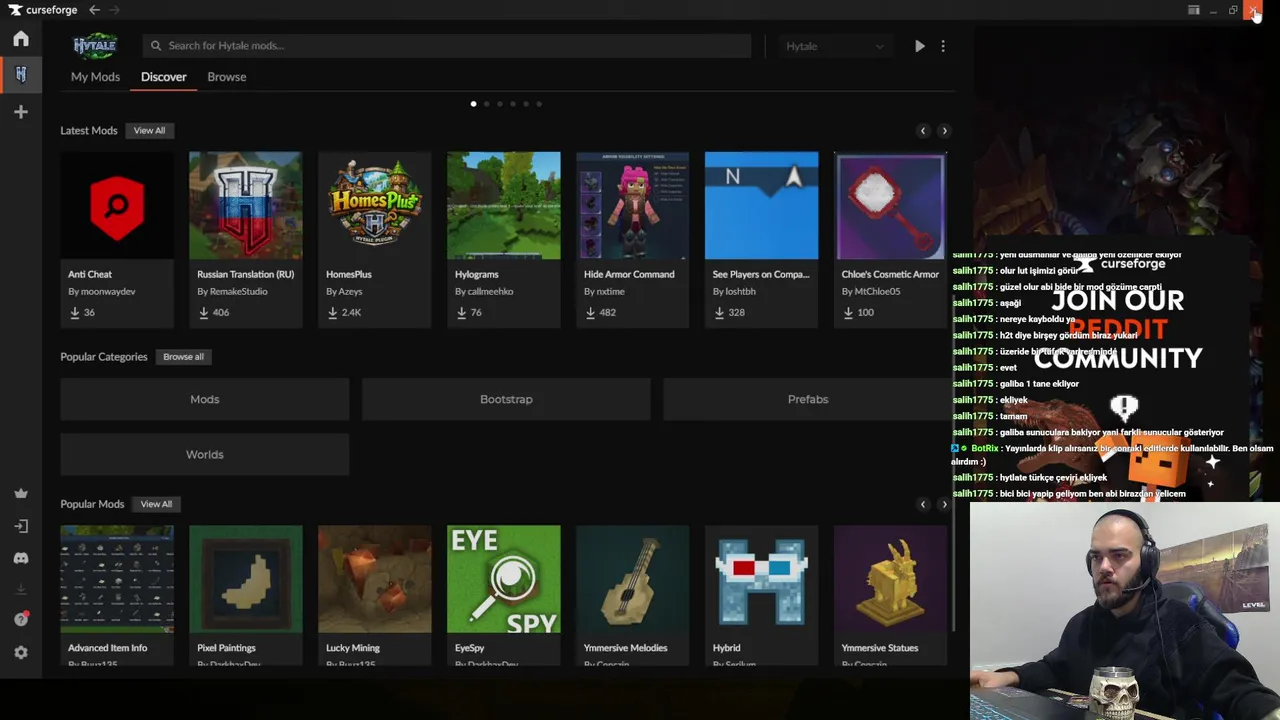Open the Advanced Item Info thumbnail
The width and height of the screenshot is (1280, 720).
pyautogui.click(x=117, y=579)
